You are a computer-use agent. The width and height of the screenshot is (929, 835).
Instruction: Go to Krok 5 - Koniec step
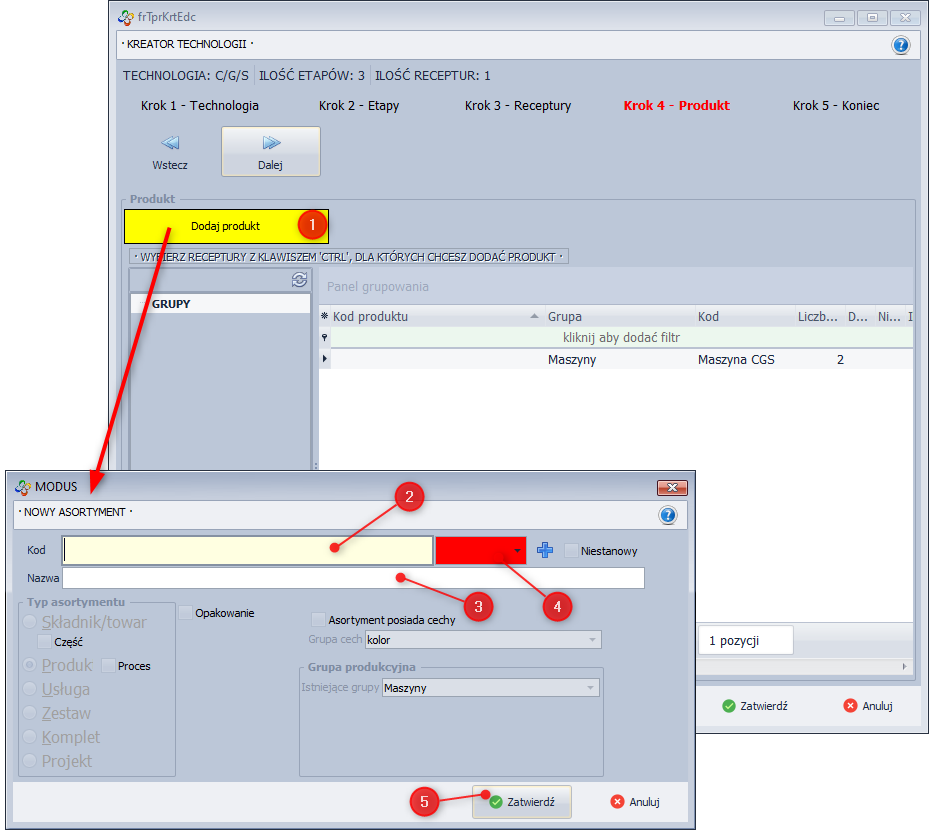click(836, 105)
